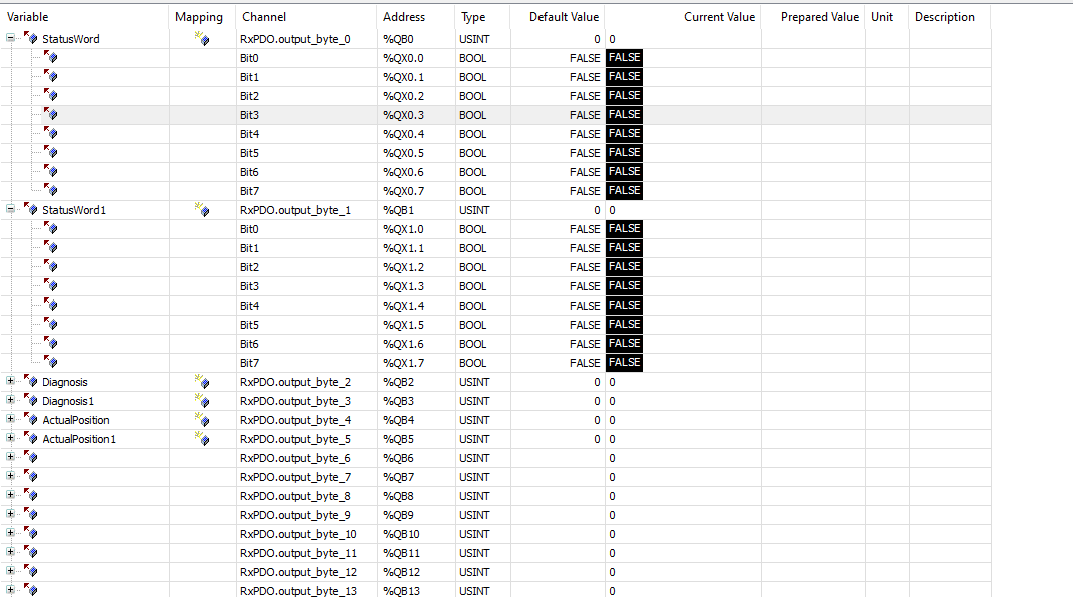This screenshot has width=1074, height=598.
Task: Click the Diagnosis row mapping icon
Action: click(202, 382)
